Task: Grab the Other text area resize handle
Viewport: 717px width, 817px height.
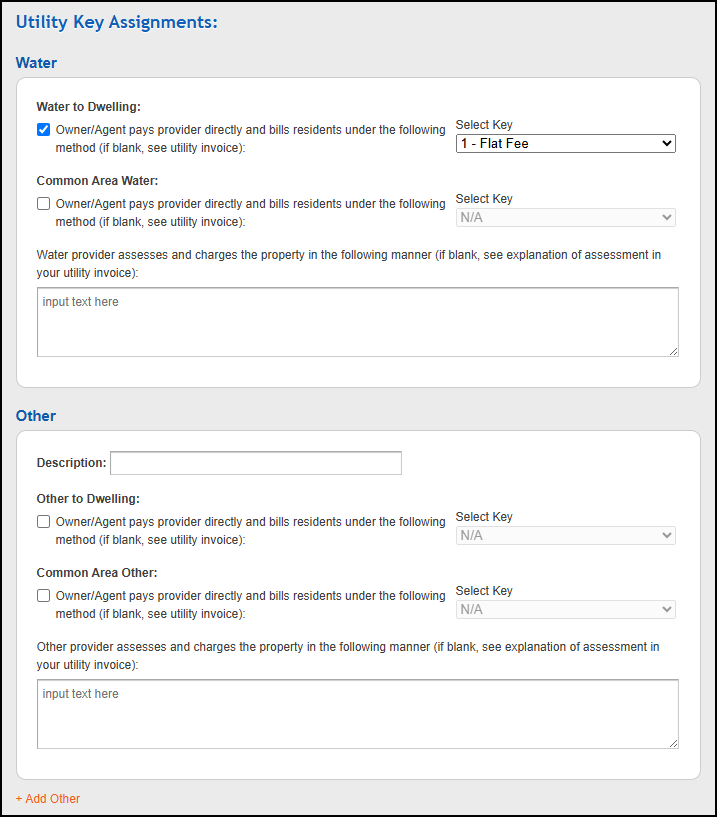Action: [674, 744]
